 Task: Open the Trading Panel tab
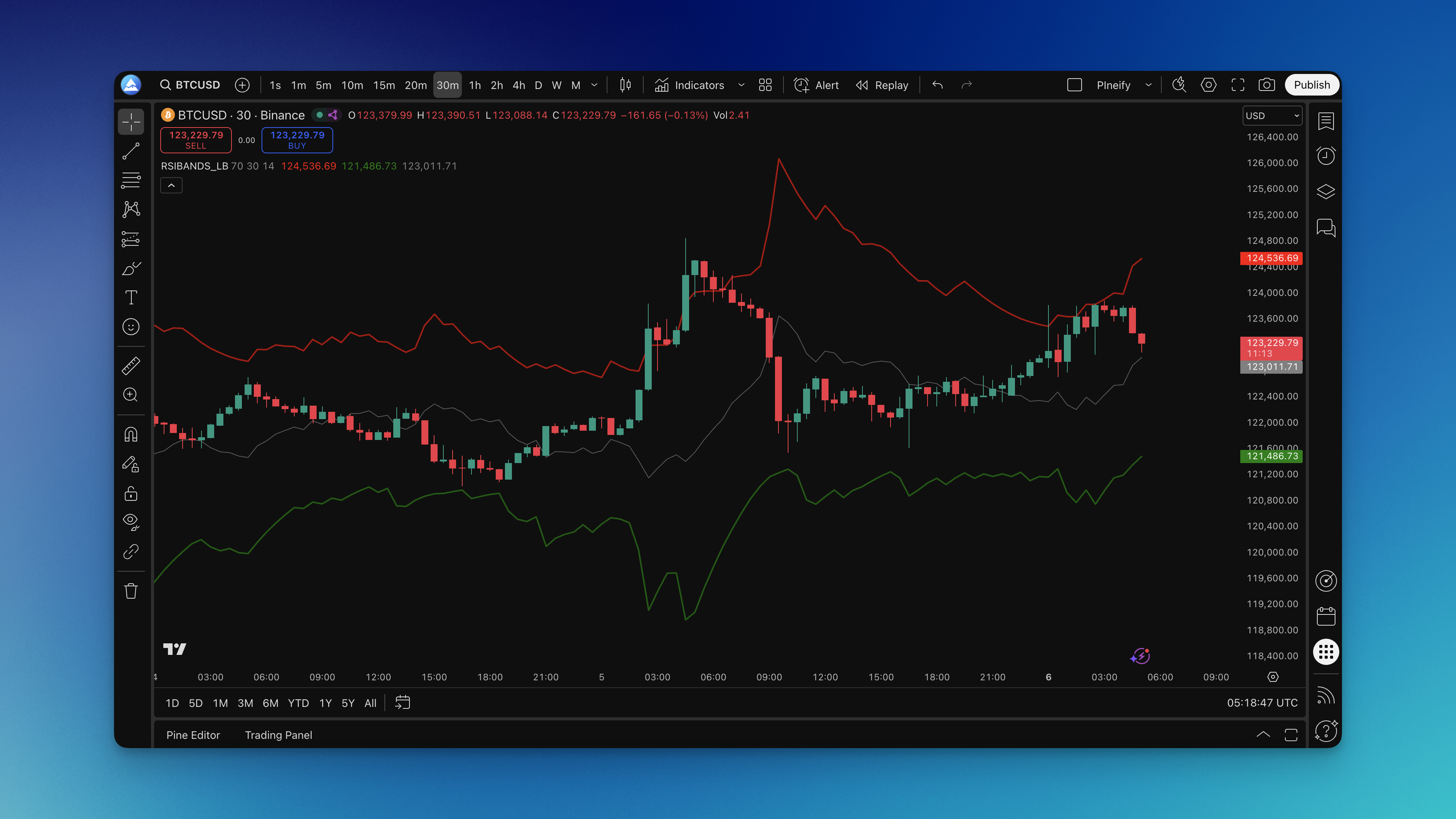pyautogui.click(x=278, y=735)
